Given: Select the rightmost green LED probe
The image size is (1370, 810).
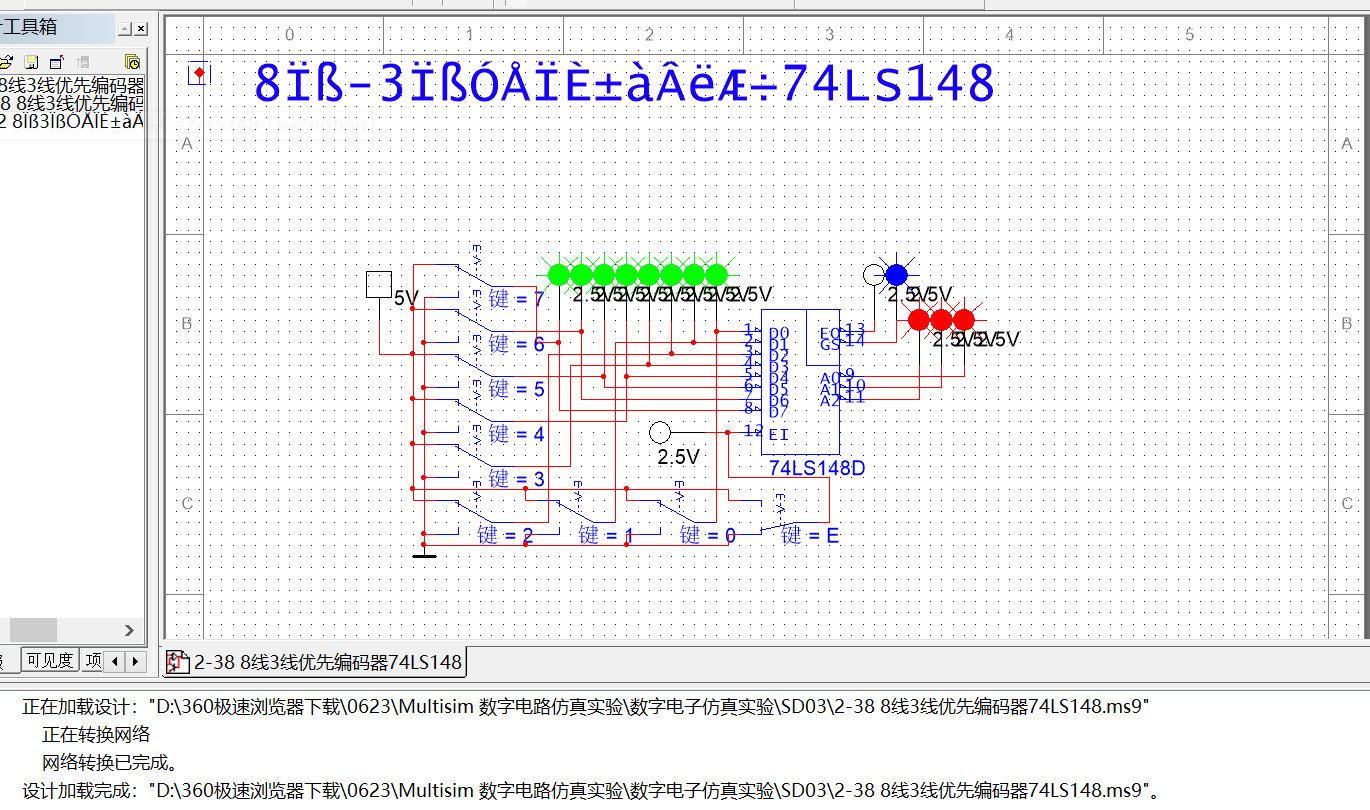Looking at the screenshot, I should (717, 274).
